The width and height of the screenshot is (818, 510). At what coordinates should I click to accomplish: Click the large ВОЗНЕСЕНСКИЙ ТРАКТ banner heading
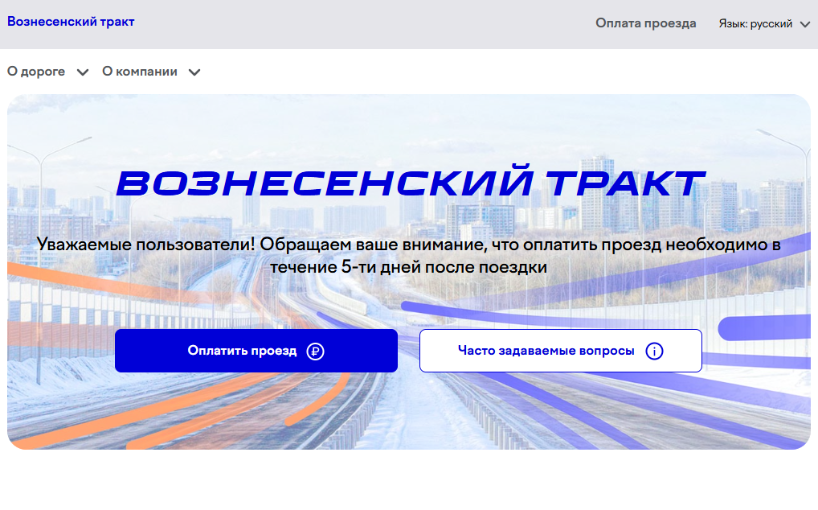coord(410,183)
